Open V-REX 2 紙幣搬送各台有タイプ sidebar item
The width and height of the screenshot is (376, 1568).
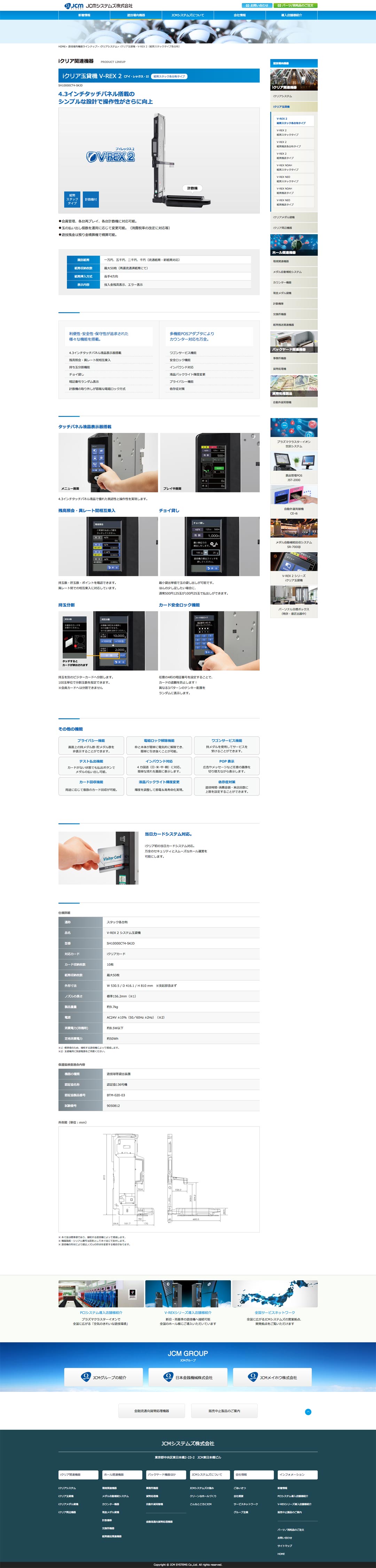click(x=294, y=144)
